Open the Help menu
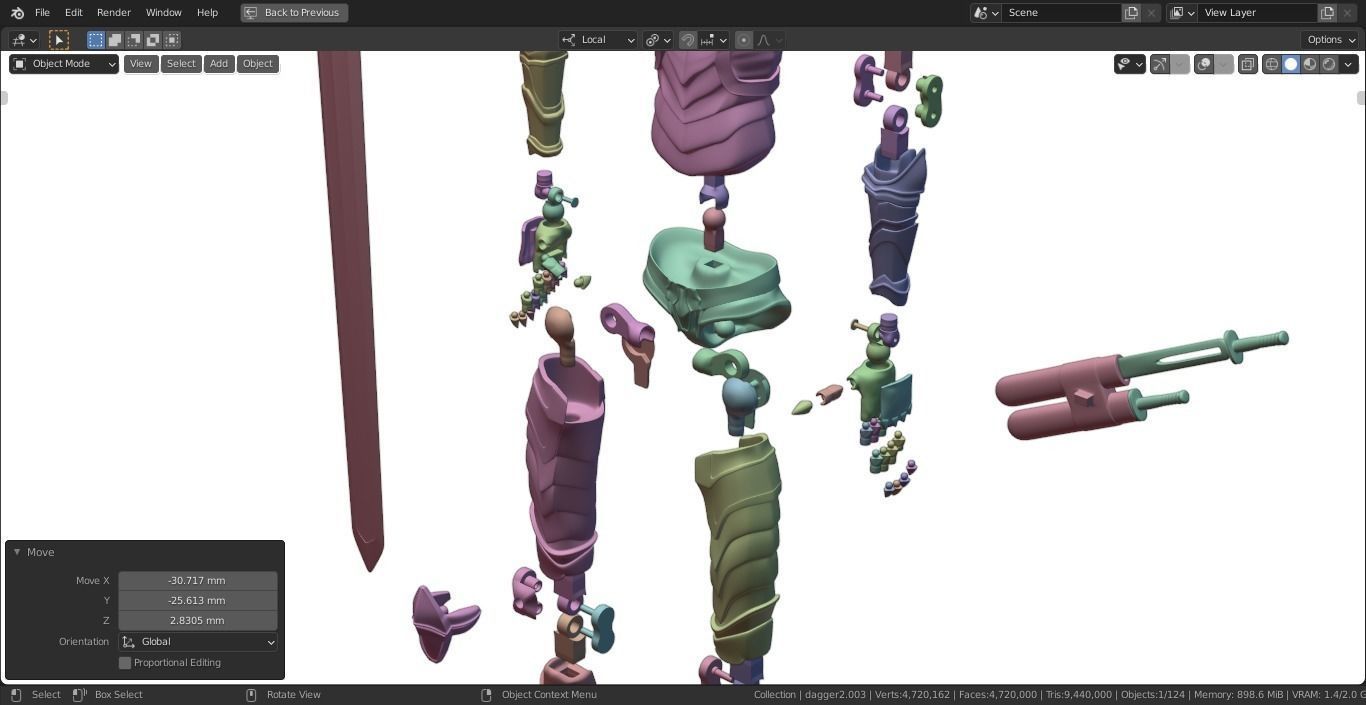Image resolution: width=1366 pixels, height=705 pixels. click(x=207, y=13)
